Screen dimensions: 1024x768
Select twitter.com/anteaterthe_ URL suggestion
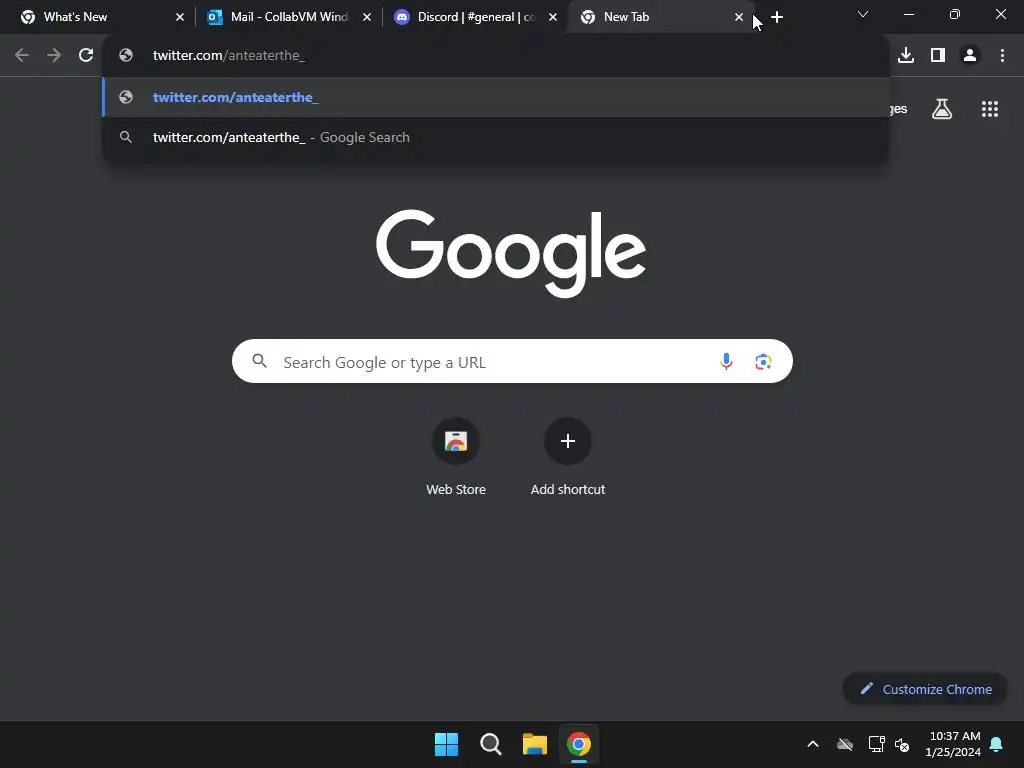point(496,97)
